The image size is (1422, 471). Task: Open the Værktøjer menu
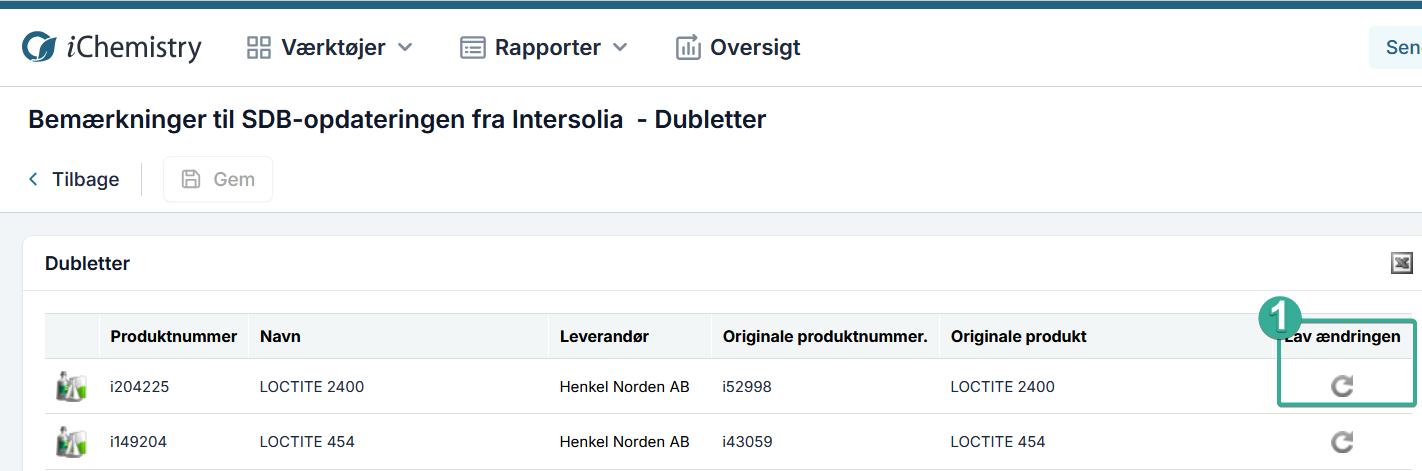(329, 47)
